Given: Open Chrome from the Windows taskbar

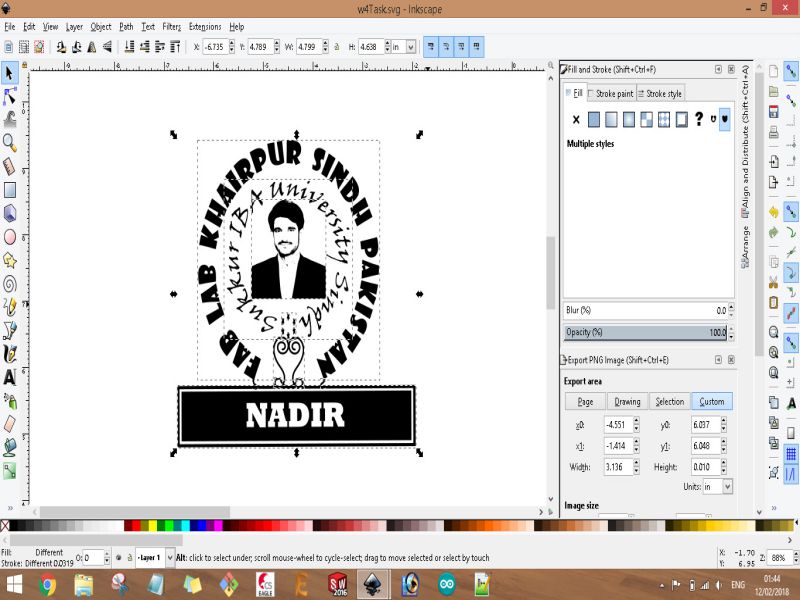Looking at the screenshot, I should 47,585.
